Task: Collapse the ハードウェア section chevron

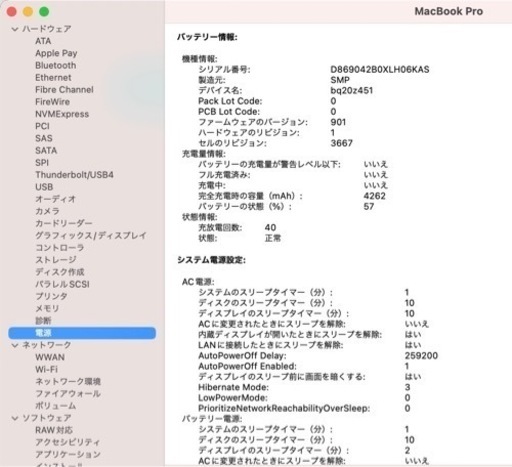Action: [x=15, y=29]
